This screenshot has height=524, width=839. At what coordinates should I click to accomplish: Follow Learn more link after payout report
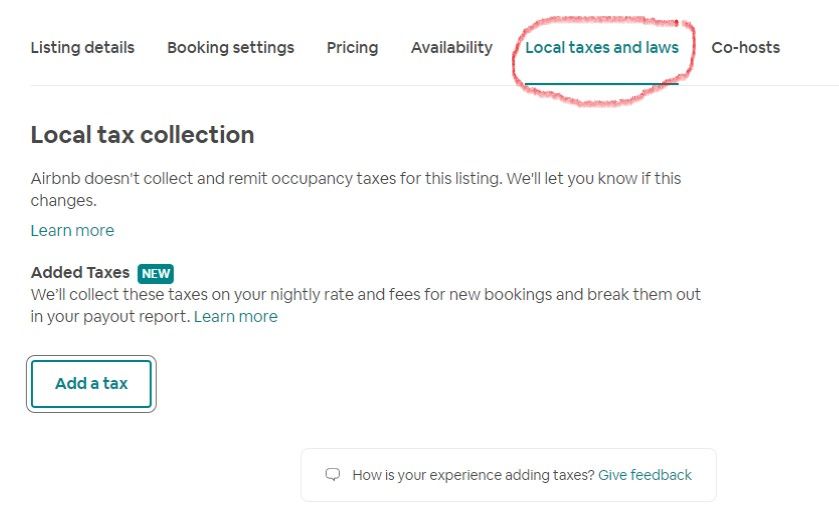click(x=235, y=316)
